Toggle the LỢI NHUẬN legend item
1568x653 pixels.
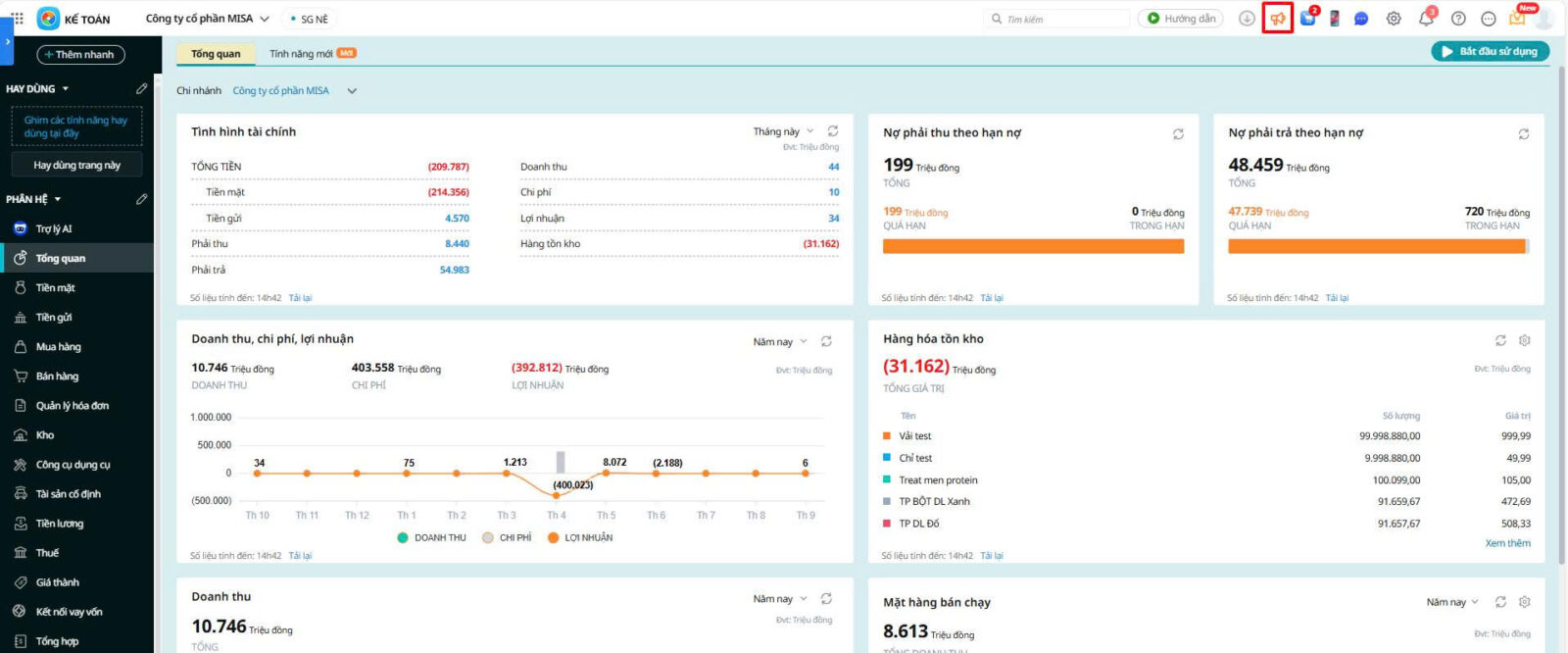580,537
